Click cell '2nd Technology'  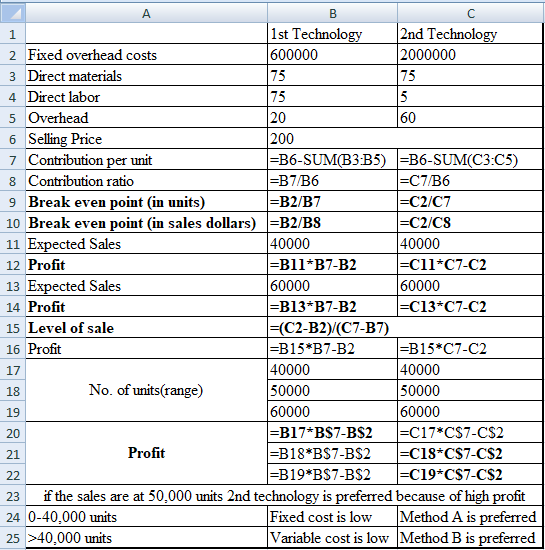click(470, 34)
